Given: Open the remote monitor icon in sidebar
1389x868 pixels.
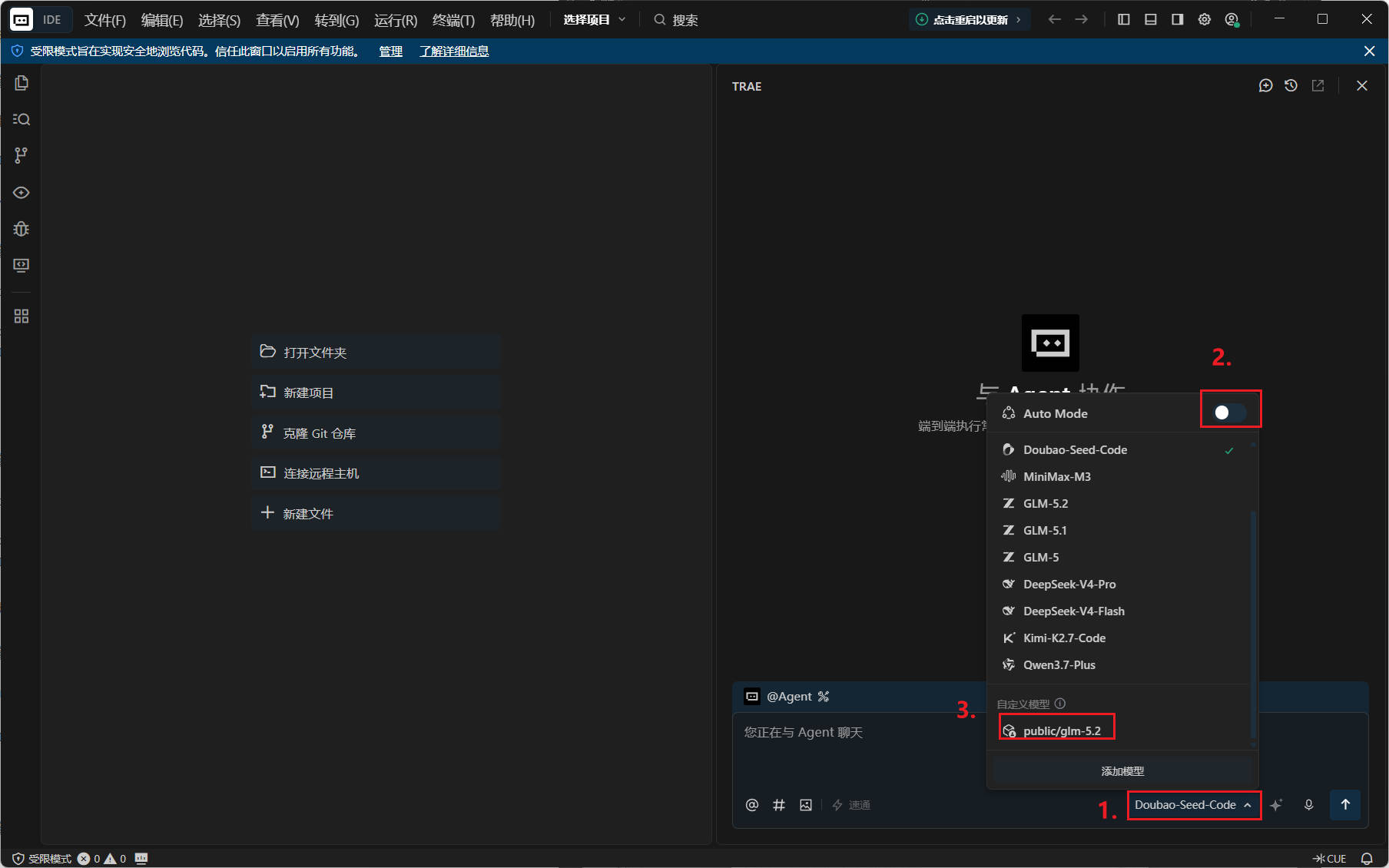Looking at the screenshot, I should click(22, 266).
